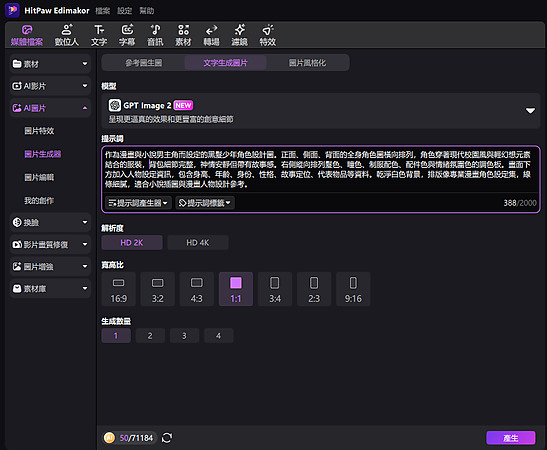This screenshot has height=450, width=547.
Task: Click the AI影片 sidebar icon
Action: (x=17, y=86)
